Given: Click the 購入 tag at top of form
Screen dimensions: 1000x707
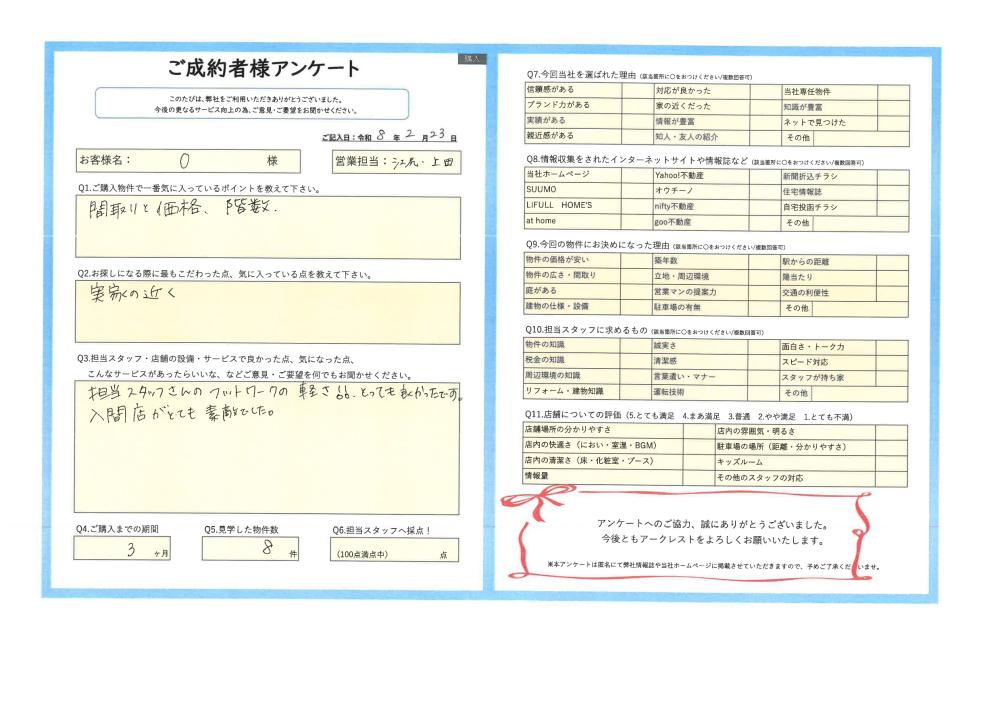Looking at the screenshot, I should pyautogui.click(x=470, y=59).
